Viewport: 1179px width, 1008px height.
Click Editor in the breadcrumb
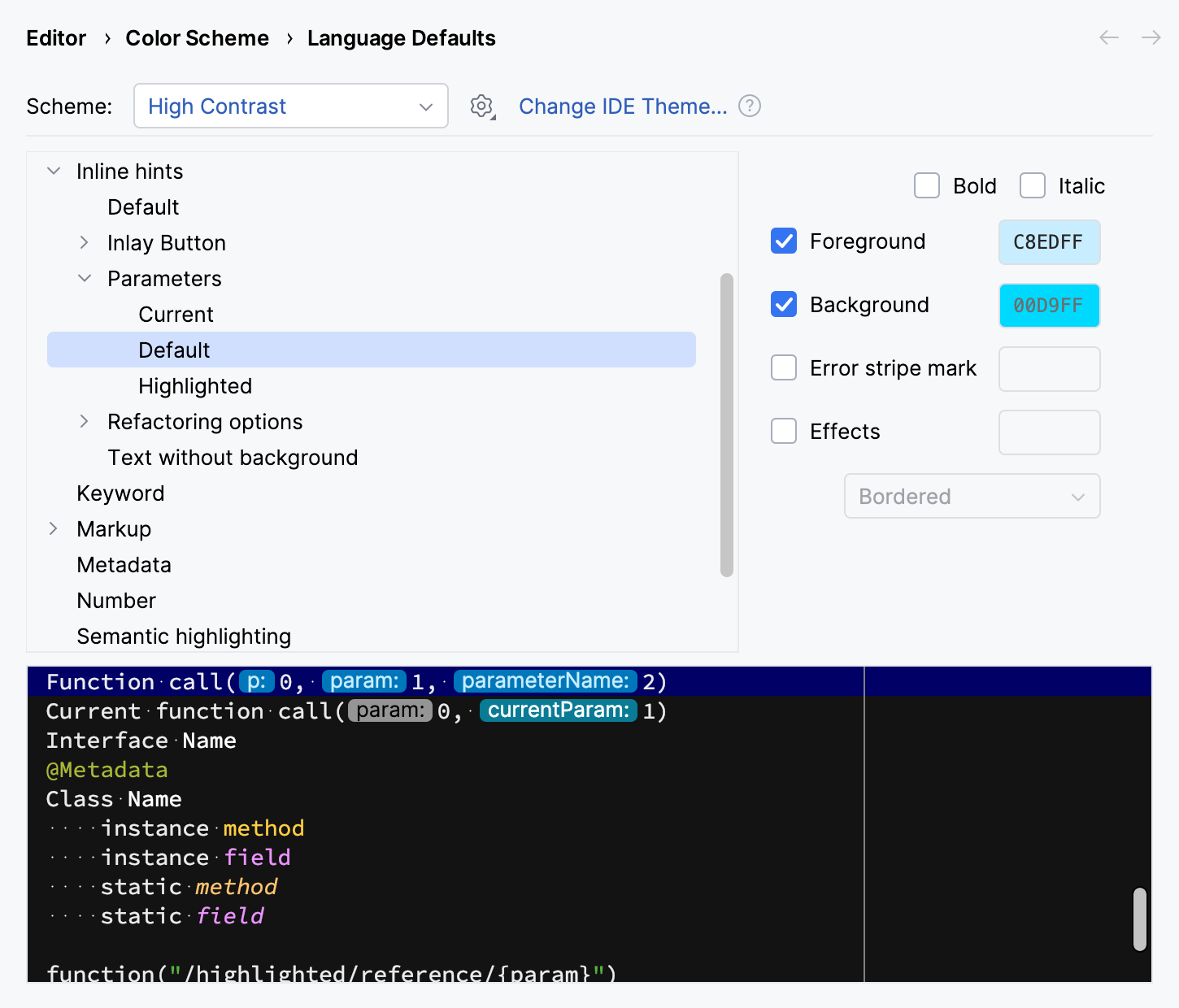56,38
